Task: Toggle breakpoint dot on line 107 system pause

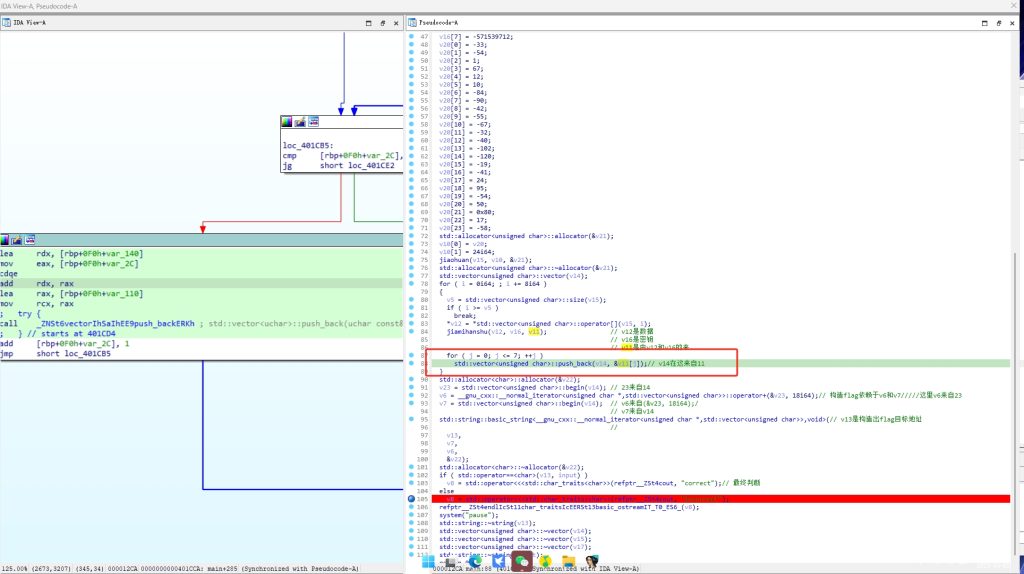Action: (x=411, y=515)
